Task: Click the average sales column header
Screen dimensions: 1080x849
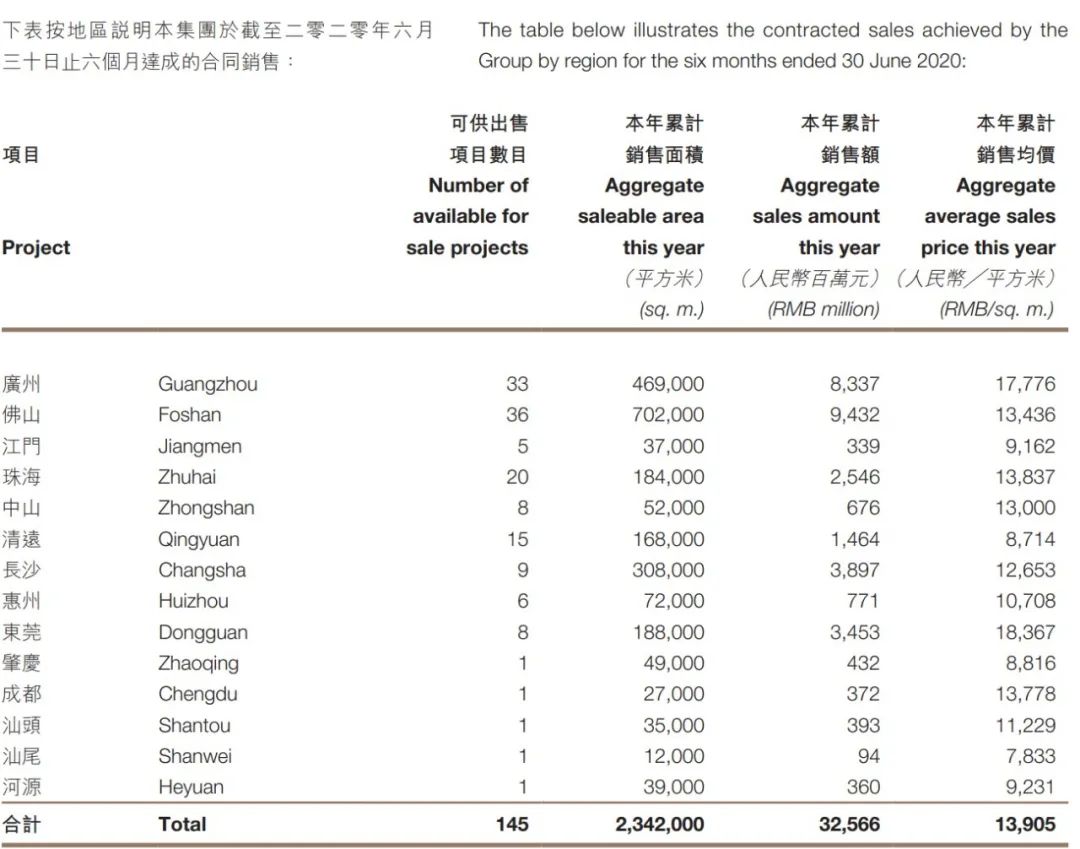Action: (x=989, y=216)
